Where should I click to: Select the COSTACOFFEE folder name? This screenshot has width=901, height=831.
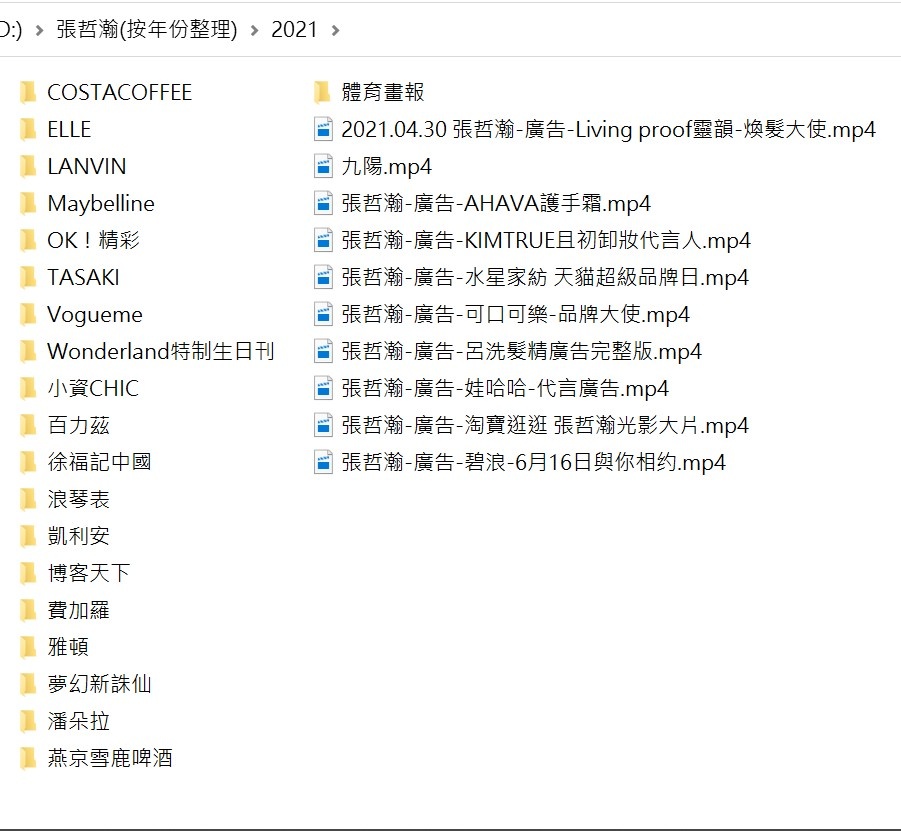120,93
